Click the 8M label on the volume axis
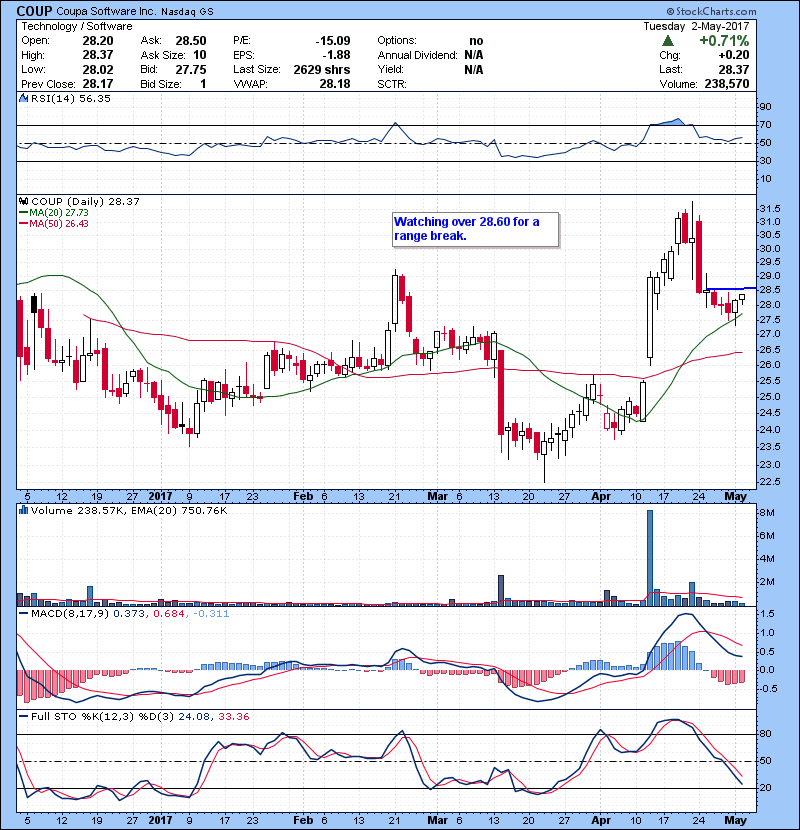Image resolution: width=800 pixels, height=830 pixels. pyautogui.click(x=767, y=513)
